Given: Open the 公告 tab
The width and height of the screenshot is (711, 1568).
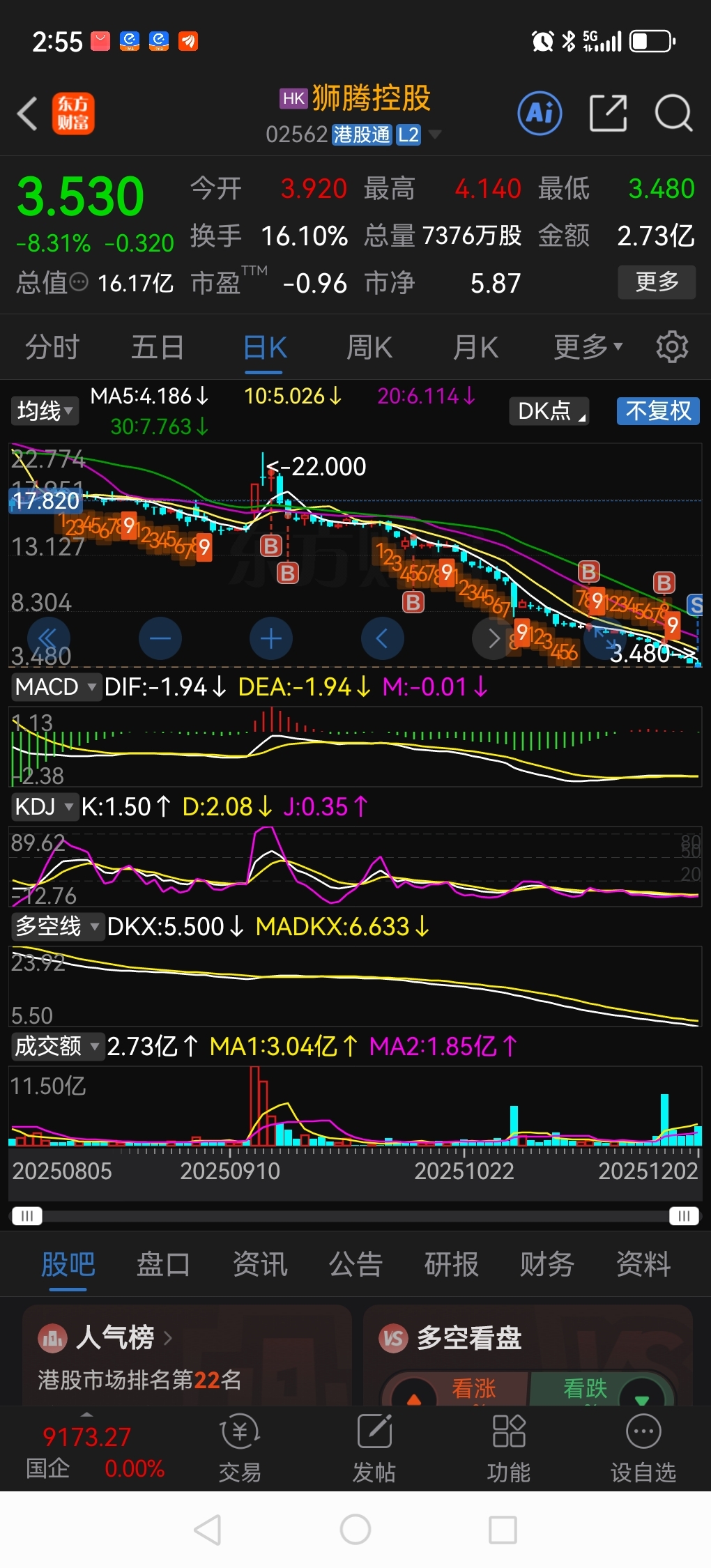Looking at the screenshot, I should click(x=355, y=1264).
